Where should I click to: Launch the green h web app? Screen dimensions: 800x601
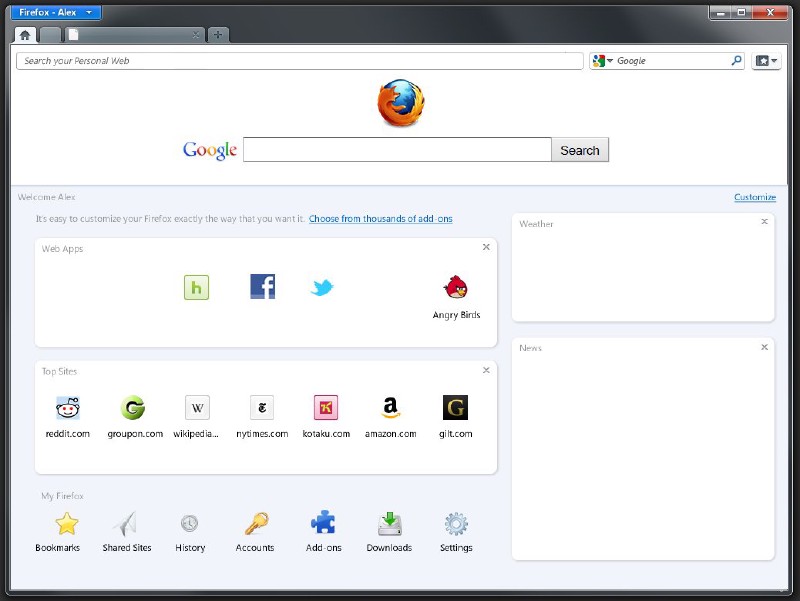[x=196, y=287]
